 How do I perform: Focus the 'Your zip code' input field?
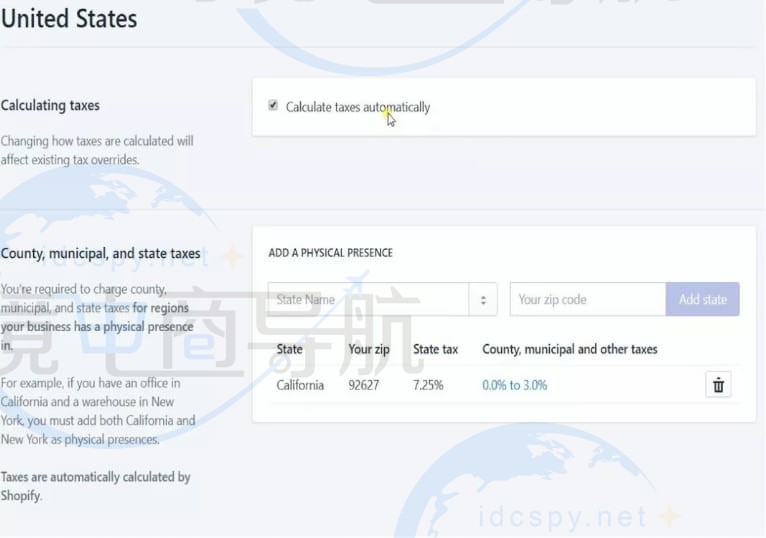(587, 299)
